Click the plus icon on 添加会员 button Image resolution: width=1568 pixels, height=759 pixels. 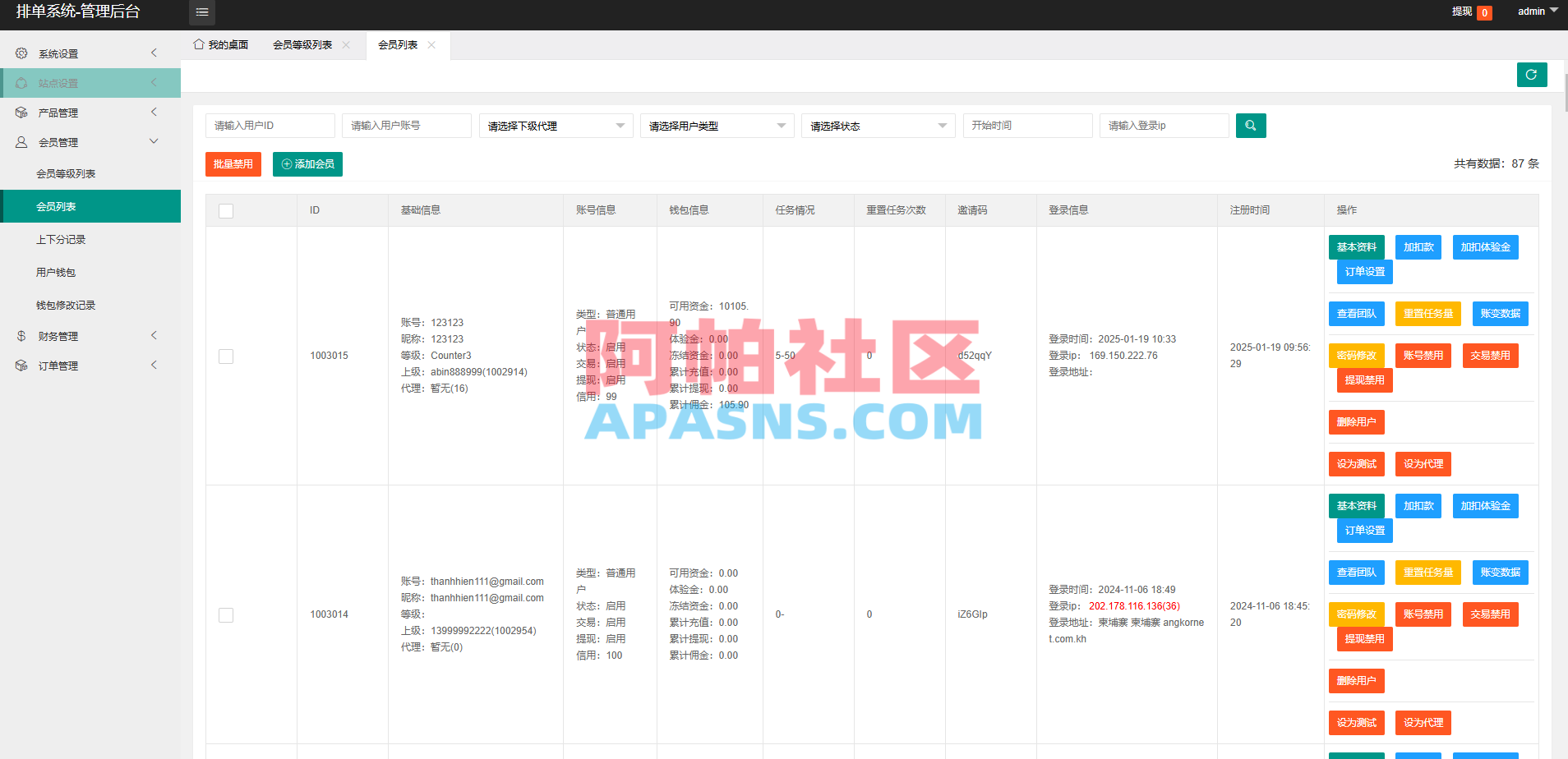[285, 163]
